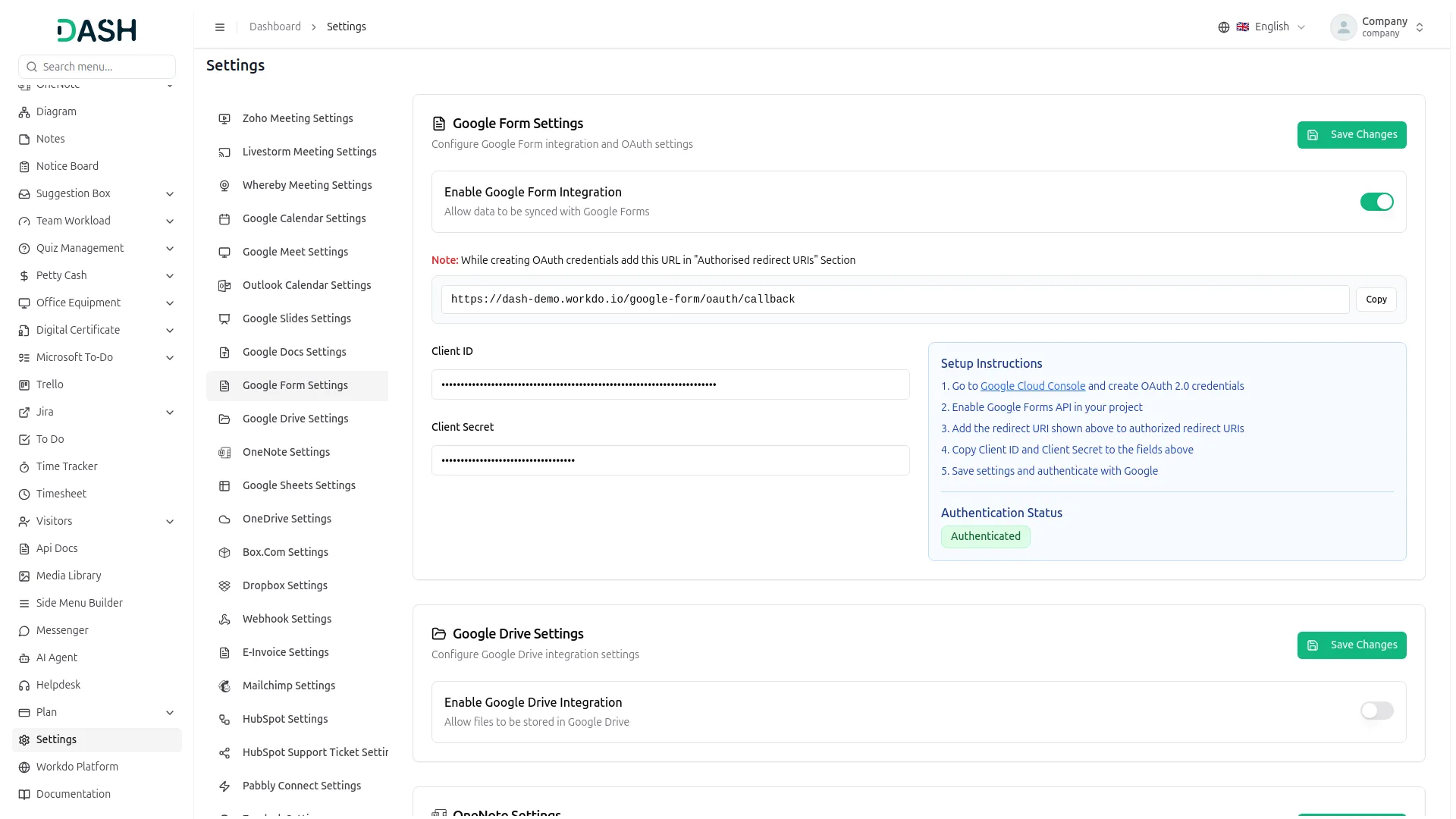This screenshot has width=1456, height=819.
Task: Open the Documentation sidebar link
Action: pos(97,795)
